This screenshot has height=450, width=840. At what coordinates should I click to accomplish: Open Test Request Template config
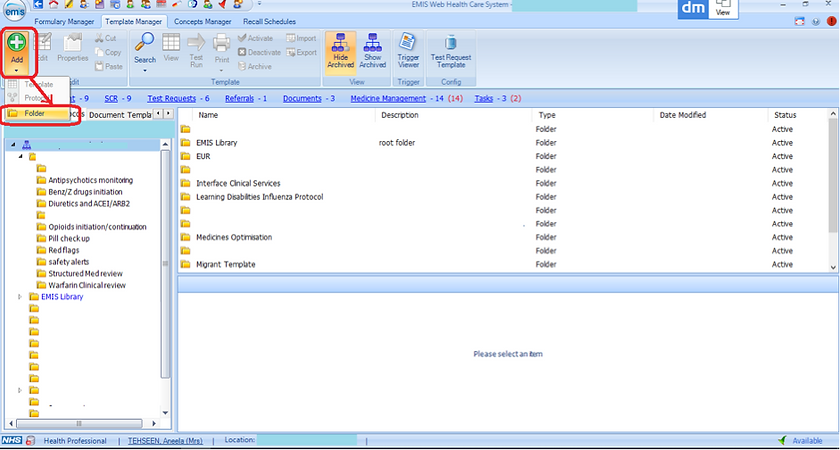[x=451, y=51]
